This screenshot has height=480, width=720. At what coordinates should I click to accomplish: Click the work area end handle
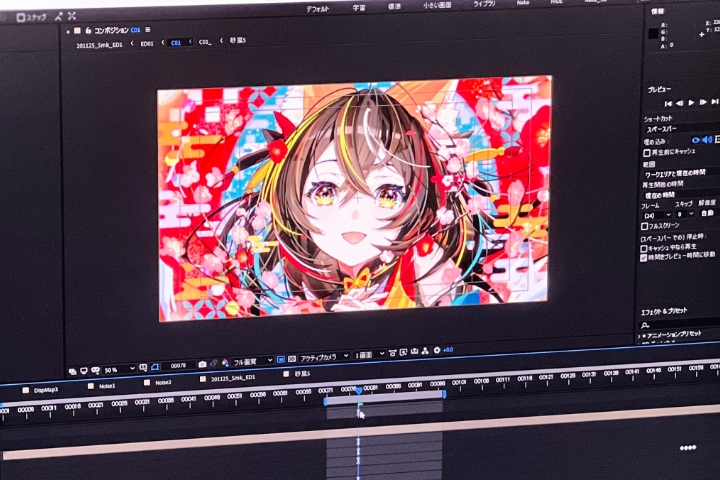(444, 394)
